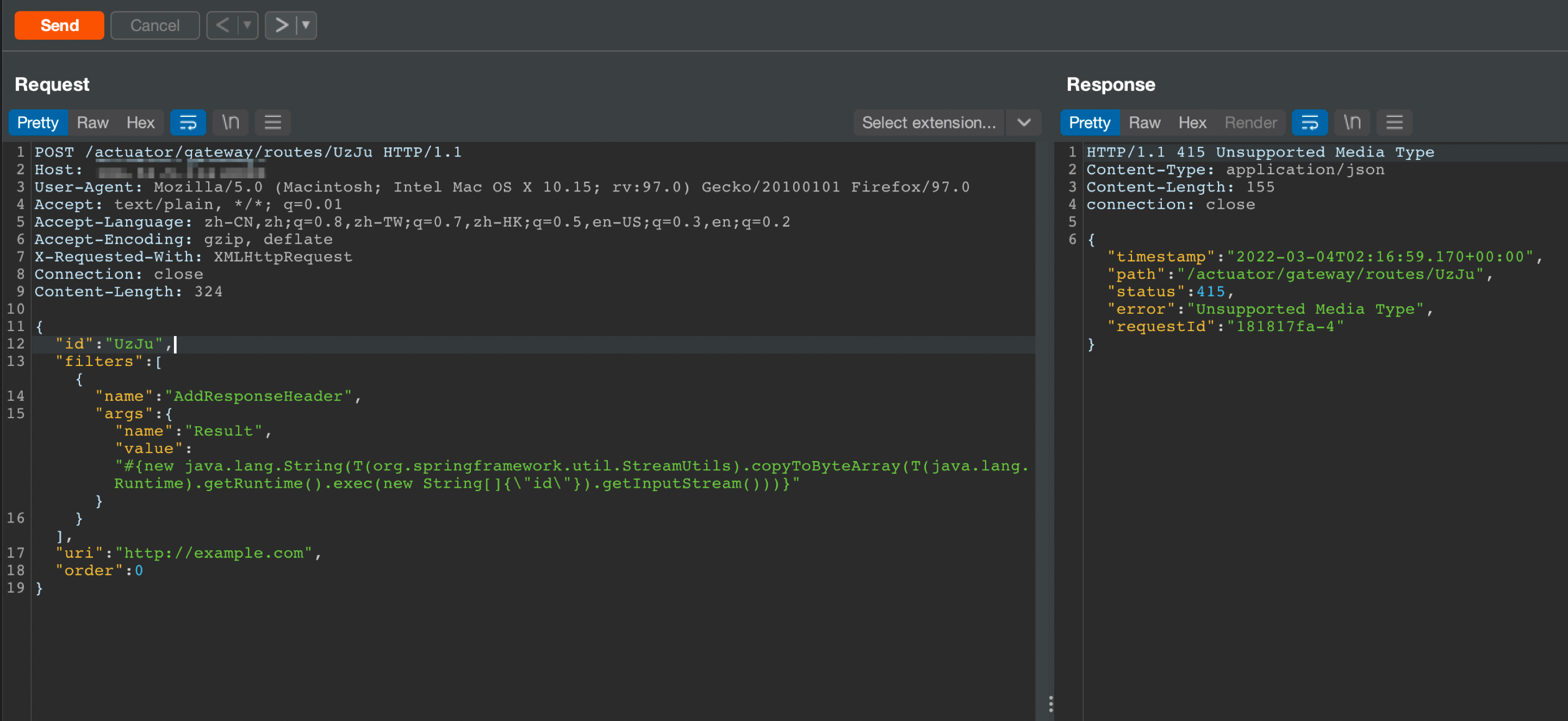
Task: Switch Response view to Hex tab
Action: [1192, 122]
